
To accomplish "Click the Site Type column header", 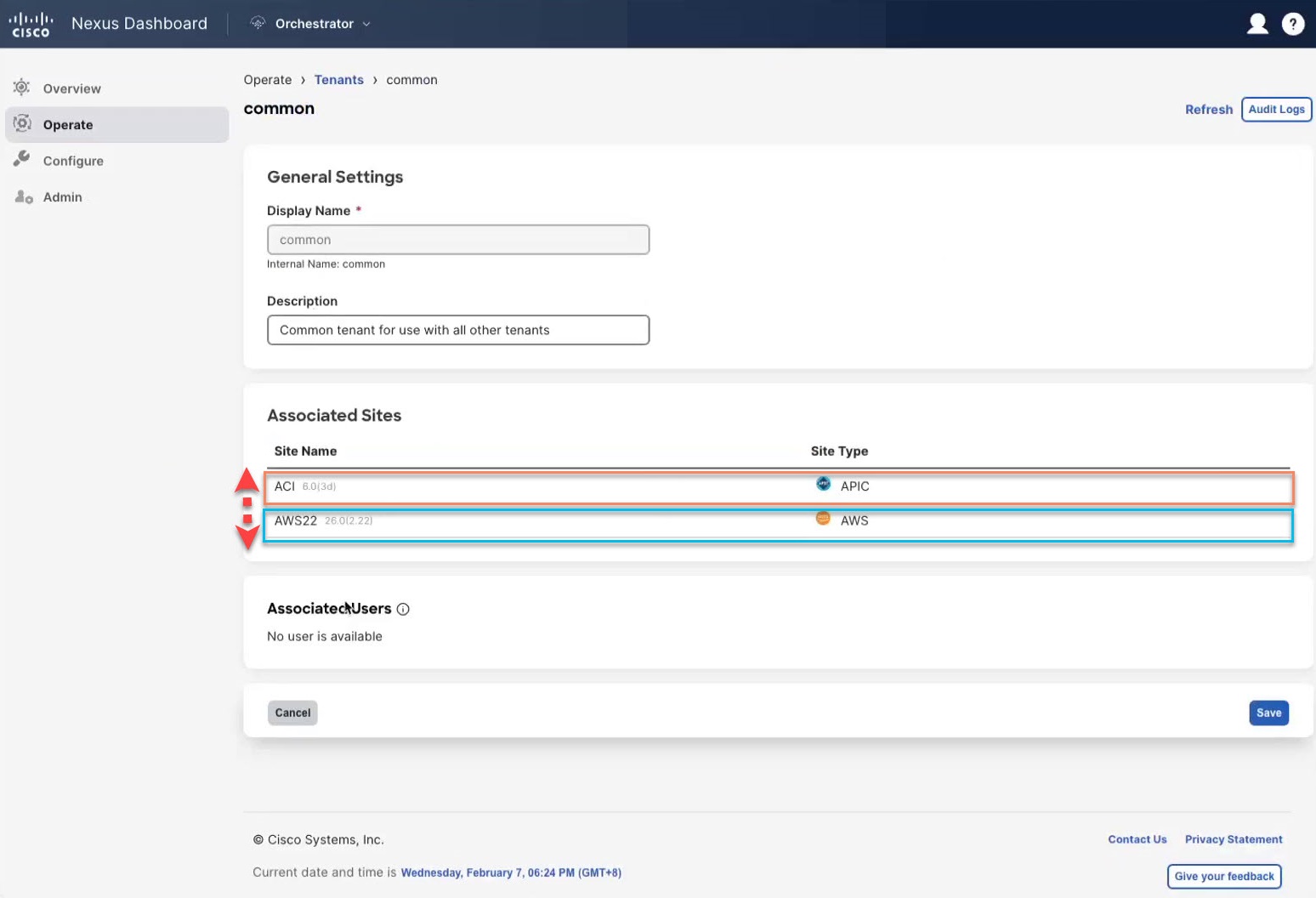I will point(839,452).
